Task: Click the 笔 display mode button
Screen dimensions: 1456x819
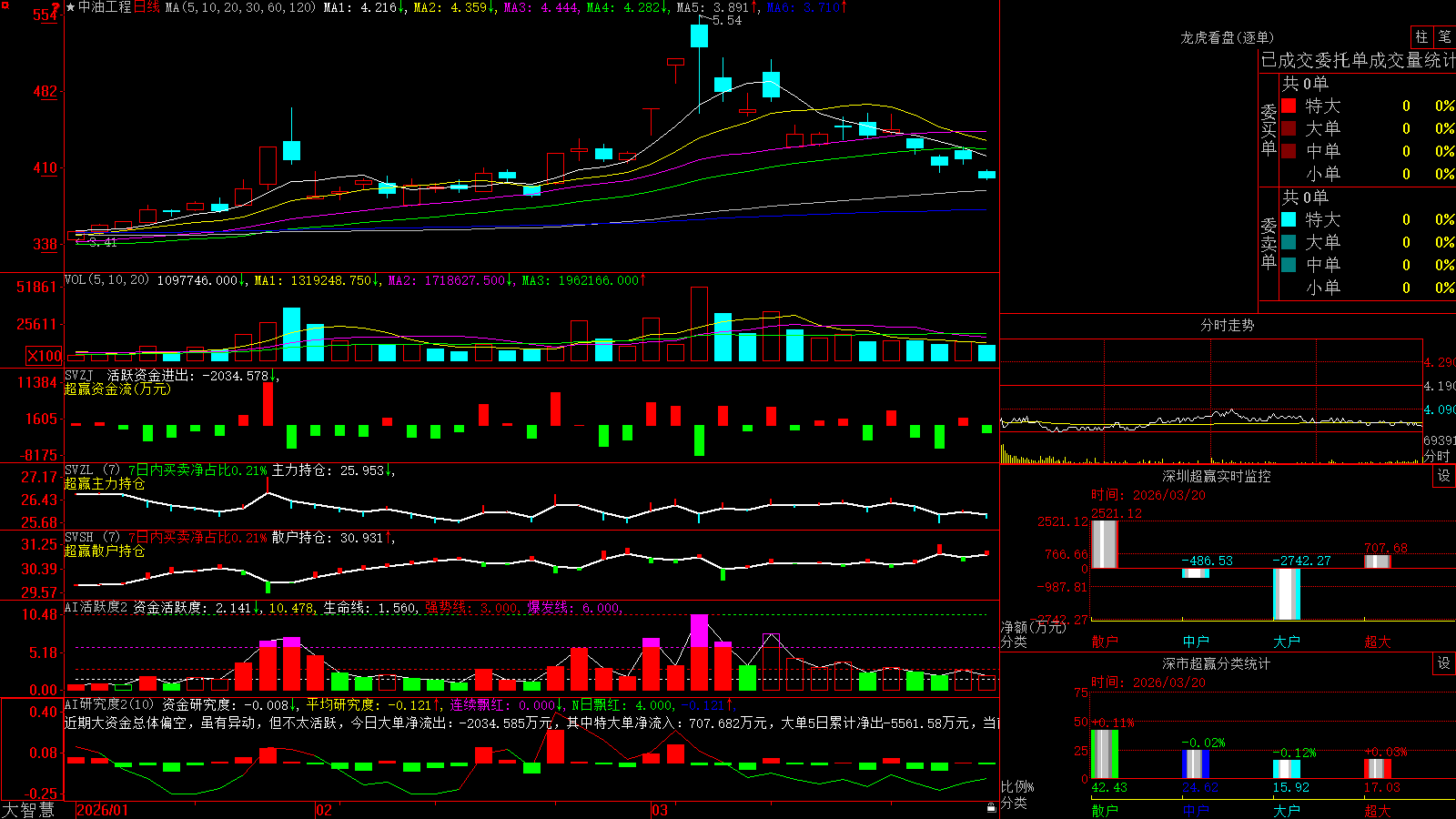Action: [1444, 37]
